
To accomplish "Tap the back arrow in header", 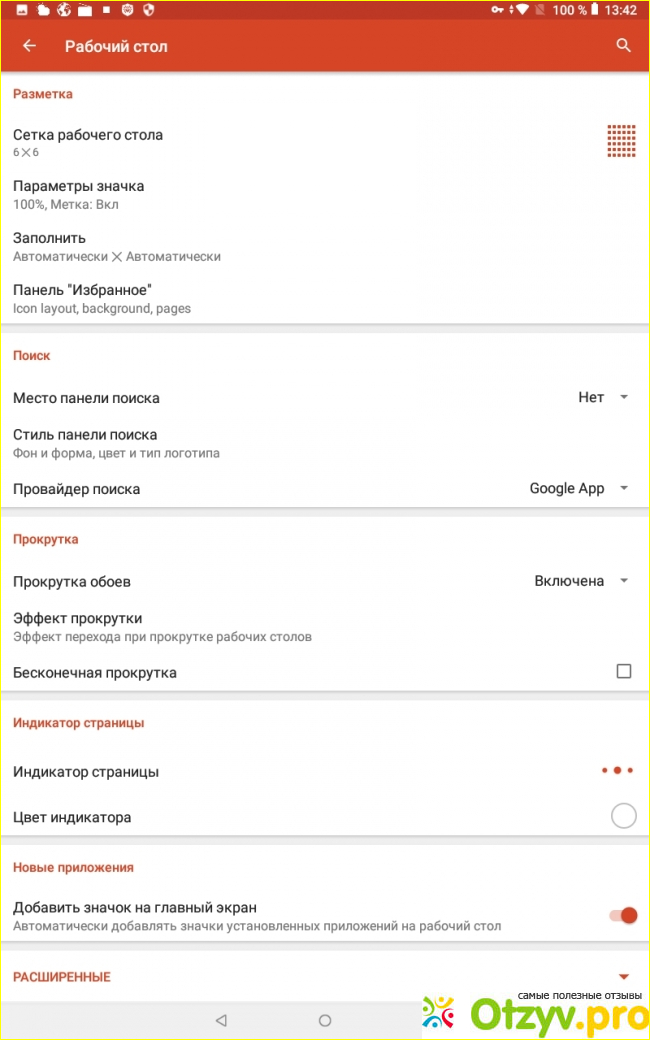I will (x=29, y=46).
